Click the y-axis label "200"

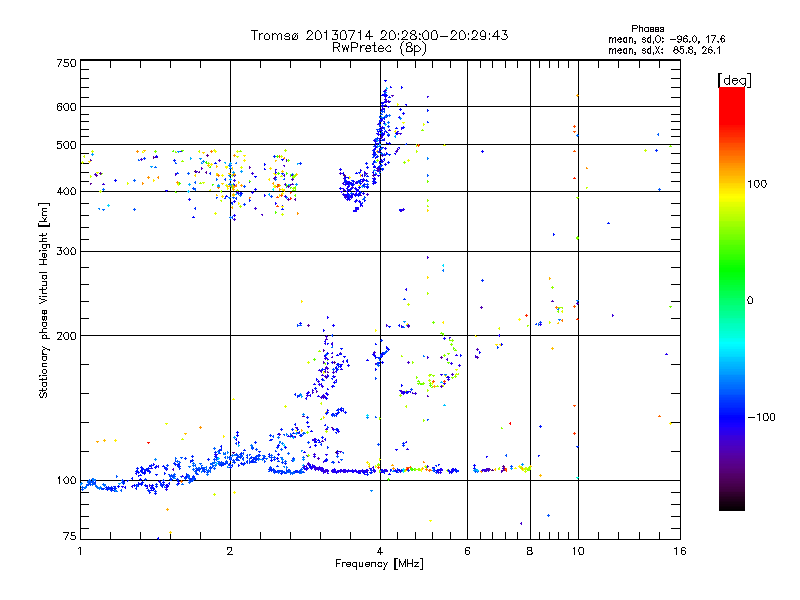[66, 336]
